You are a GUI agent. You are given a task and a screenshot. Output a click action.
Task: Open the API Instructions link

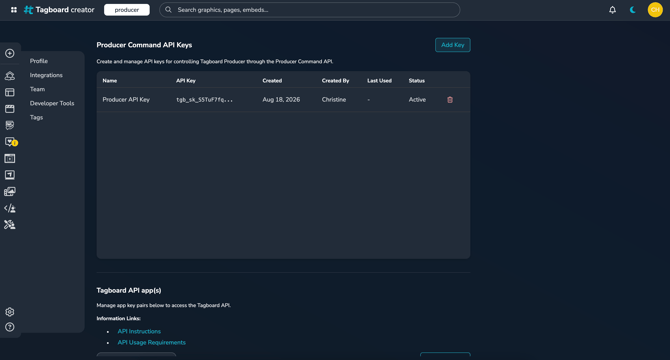pos(139,331)
